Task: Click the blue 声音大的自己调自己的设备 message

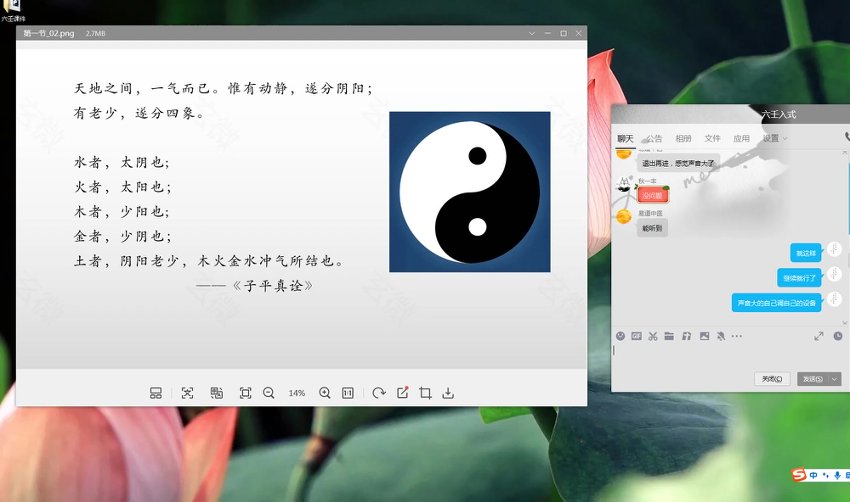Action: tap(777, 303)
